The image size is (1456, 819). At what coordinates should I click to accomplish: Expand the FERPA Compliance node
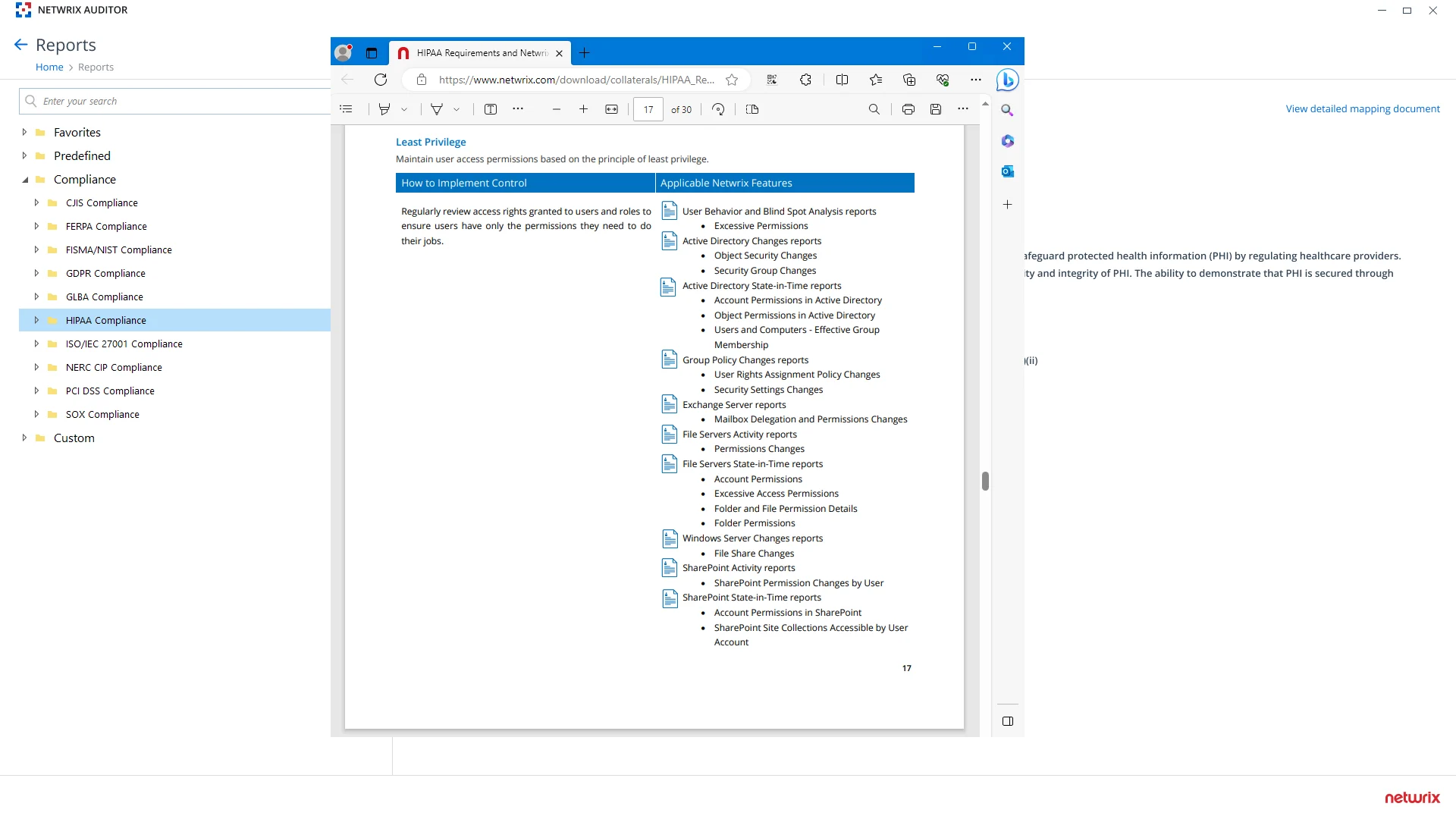(36, 226)
